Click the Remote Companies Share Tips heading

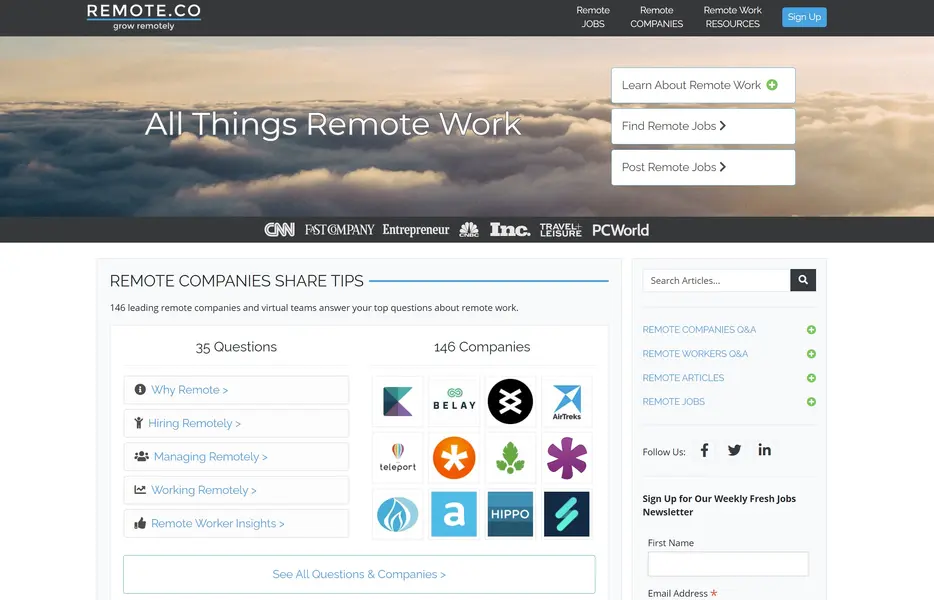coord(236,281)
